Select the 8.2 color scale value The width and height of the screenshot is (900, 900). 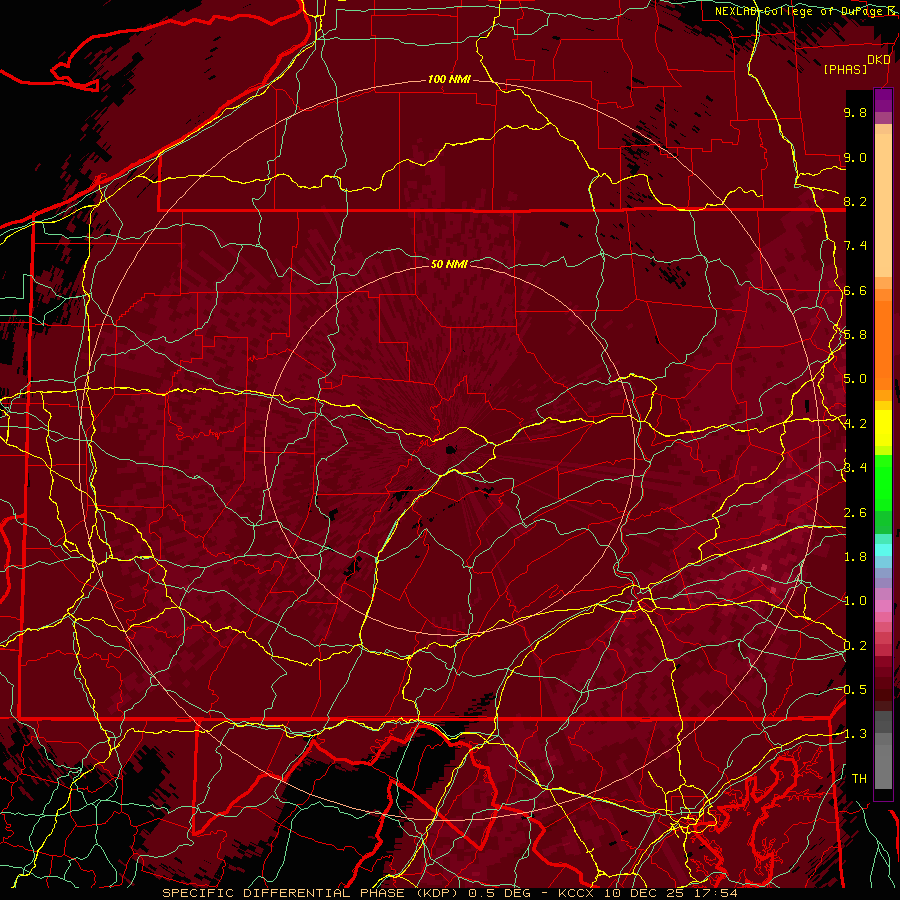click(x=855, y=201)
